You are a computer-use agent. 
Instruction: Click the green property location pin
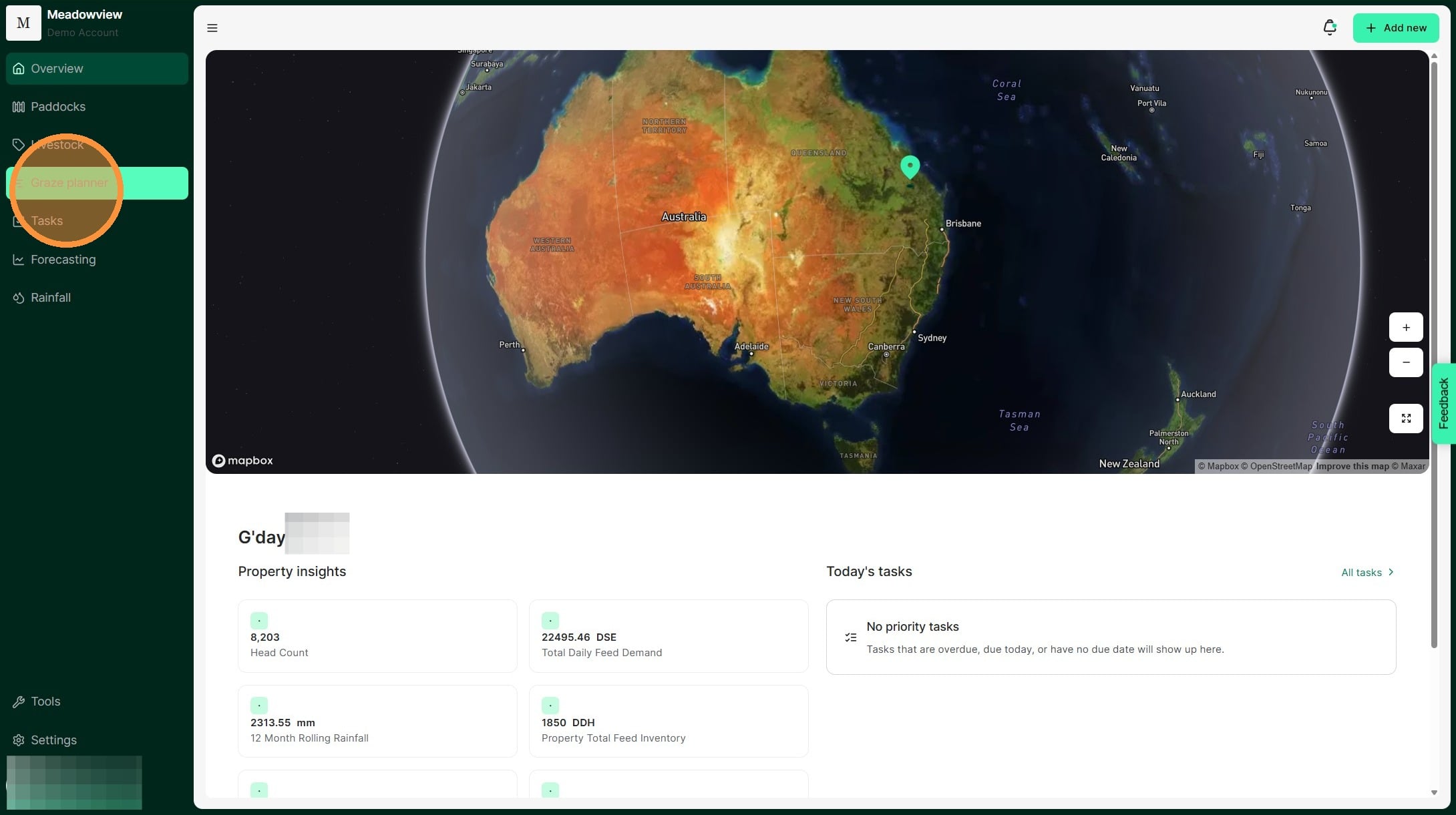pos(910,166)
